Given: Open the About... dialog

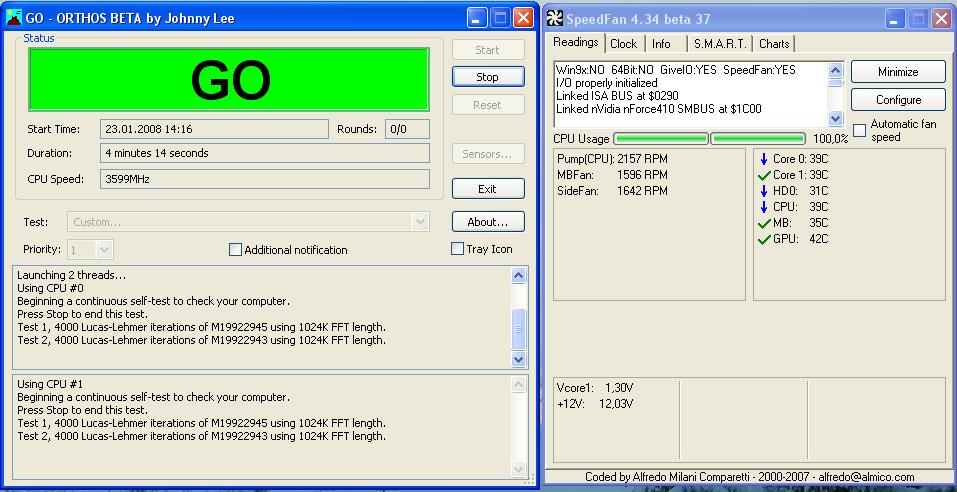Looking at the screenshot, I should pyautogui.click(x=488, y=222).
